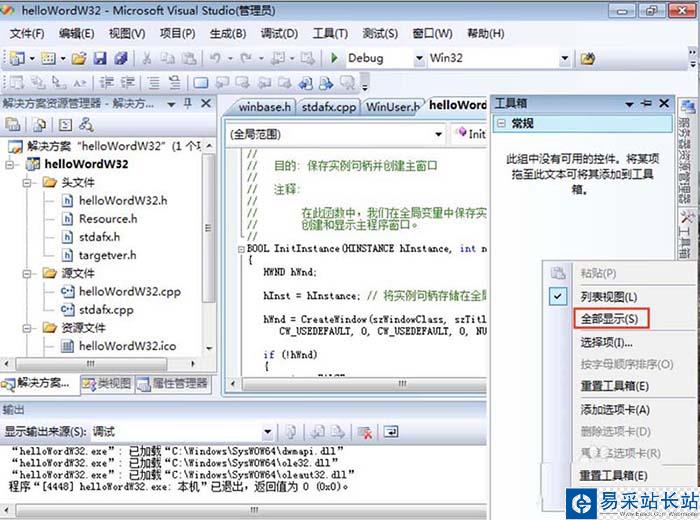Click the increase indent icon
Screen dimensions: 700x520
[127, 83]
